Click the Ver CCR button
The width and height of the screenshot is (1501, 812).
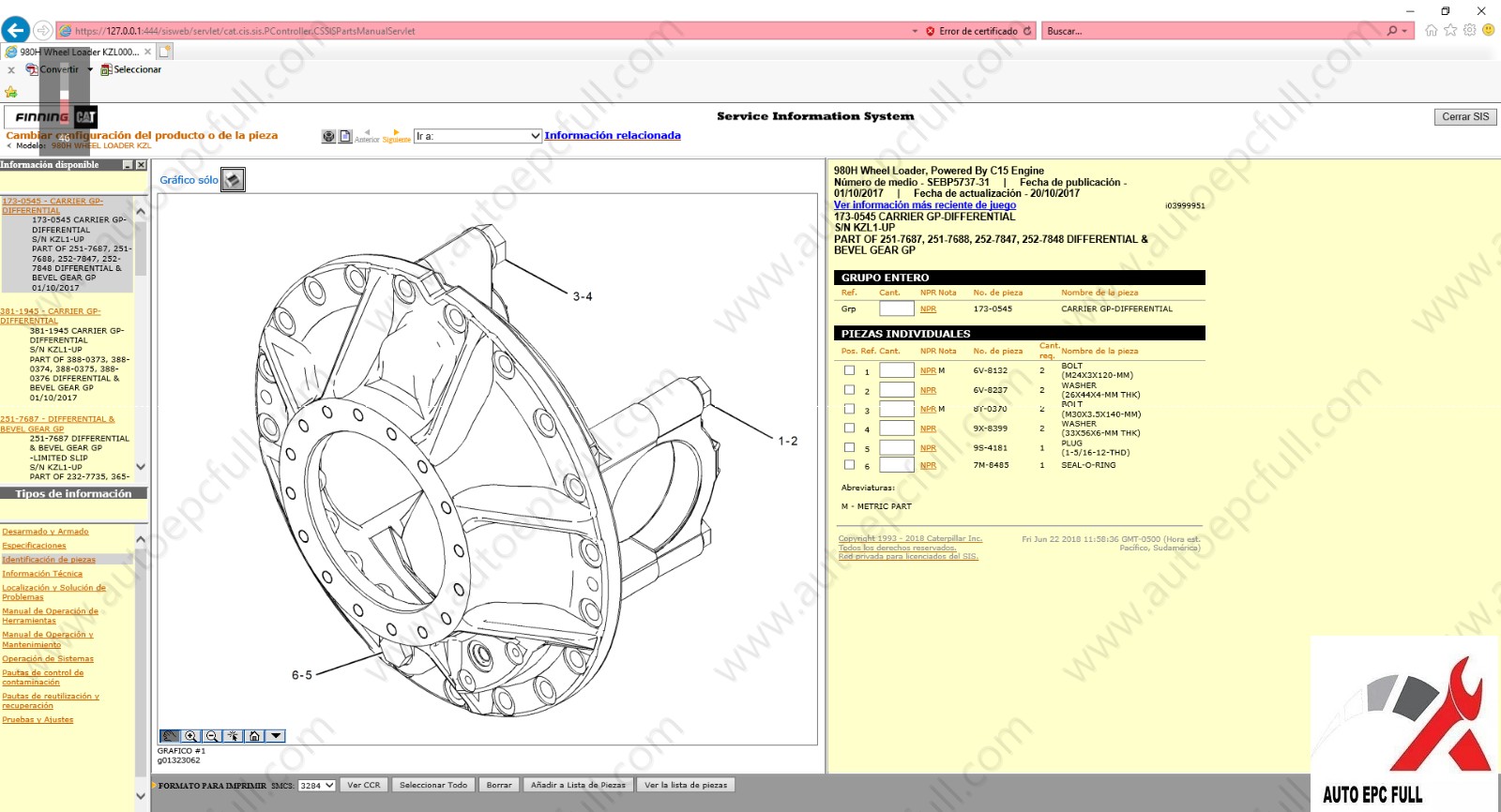click(364, 786)
